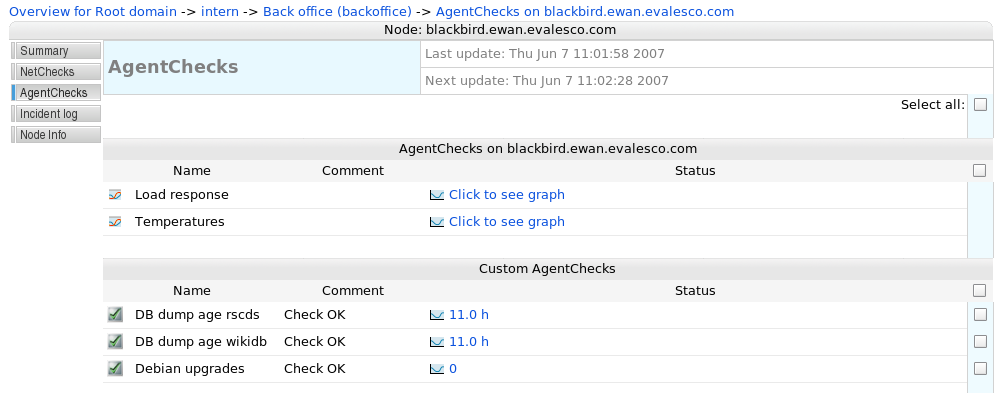This screenshot has width=1005, height=393.
Task: Open the Node Info tab
Action: [56, 135]
